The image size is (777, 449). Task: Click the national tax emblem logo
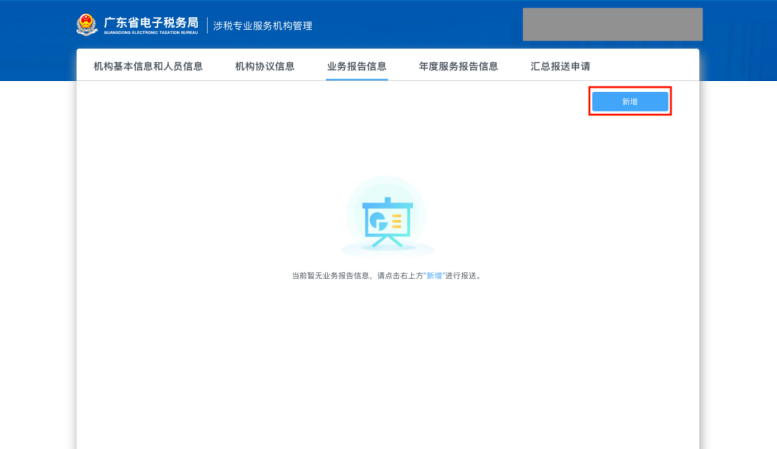coord(87,25)
